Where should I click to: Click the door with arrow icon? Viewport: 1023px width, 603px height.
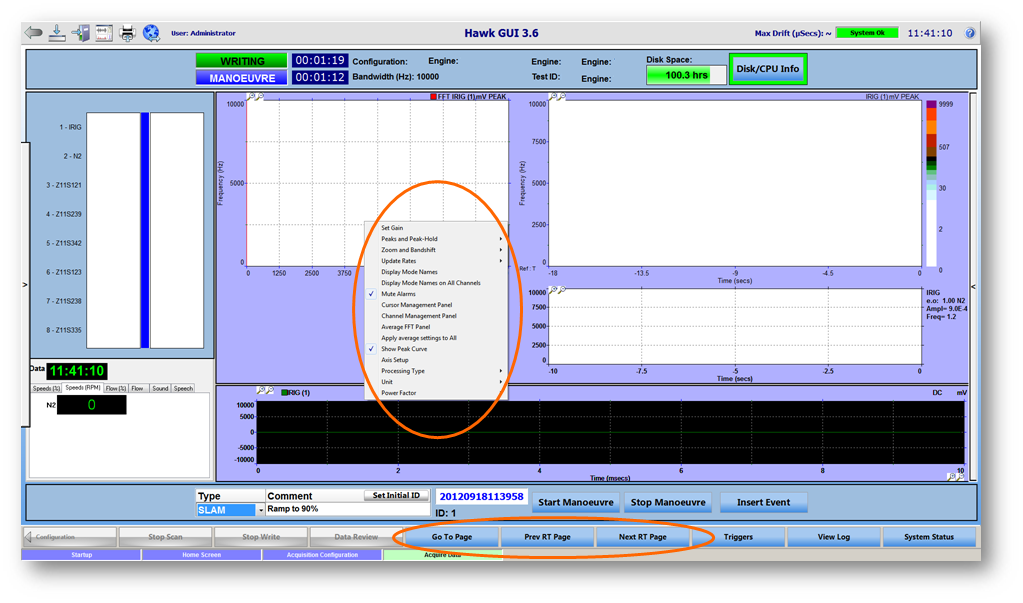(81, 33)
